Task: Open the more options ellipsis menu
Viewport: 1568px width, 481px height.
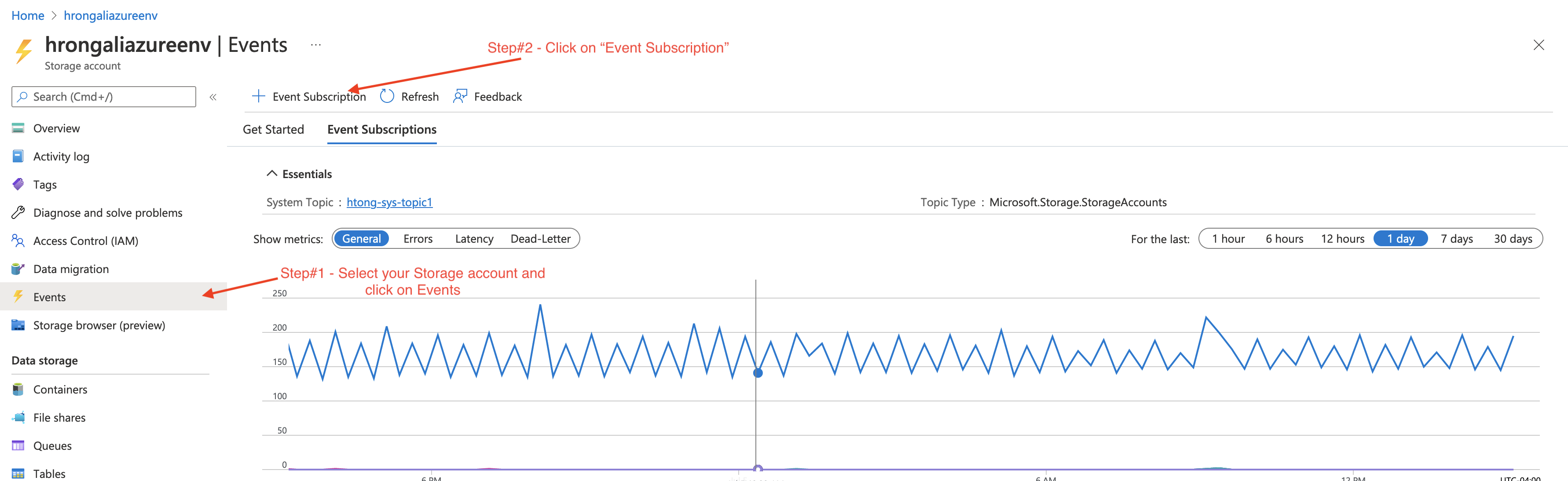Action: click(316, 44)
